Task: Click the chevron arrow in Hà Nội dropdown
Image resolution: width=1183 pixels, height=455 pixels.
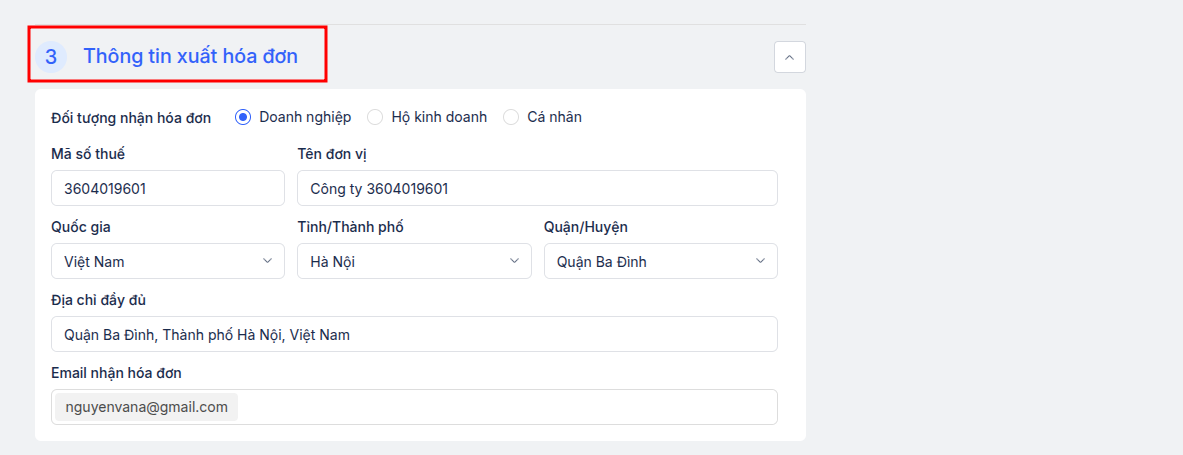Action: pyautogui.click(x=514, y=261)
